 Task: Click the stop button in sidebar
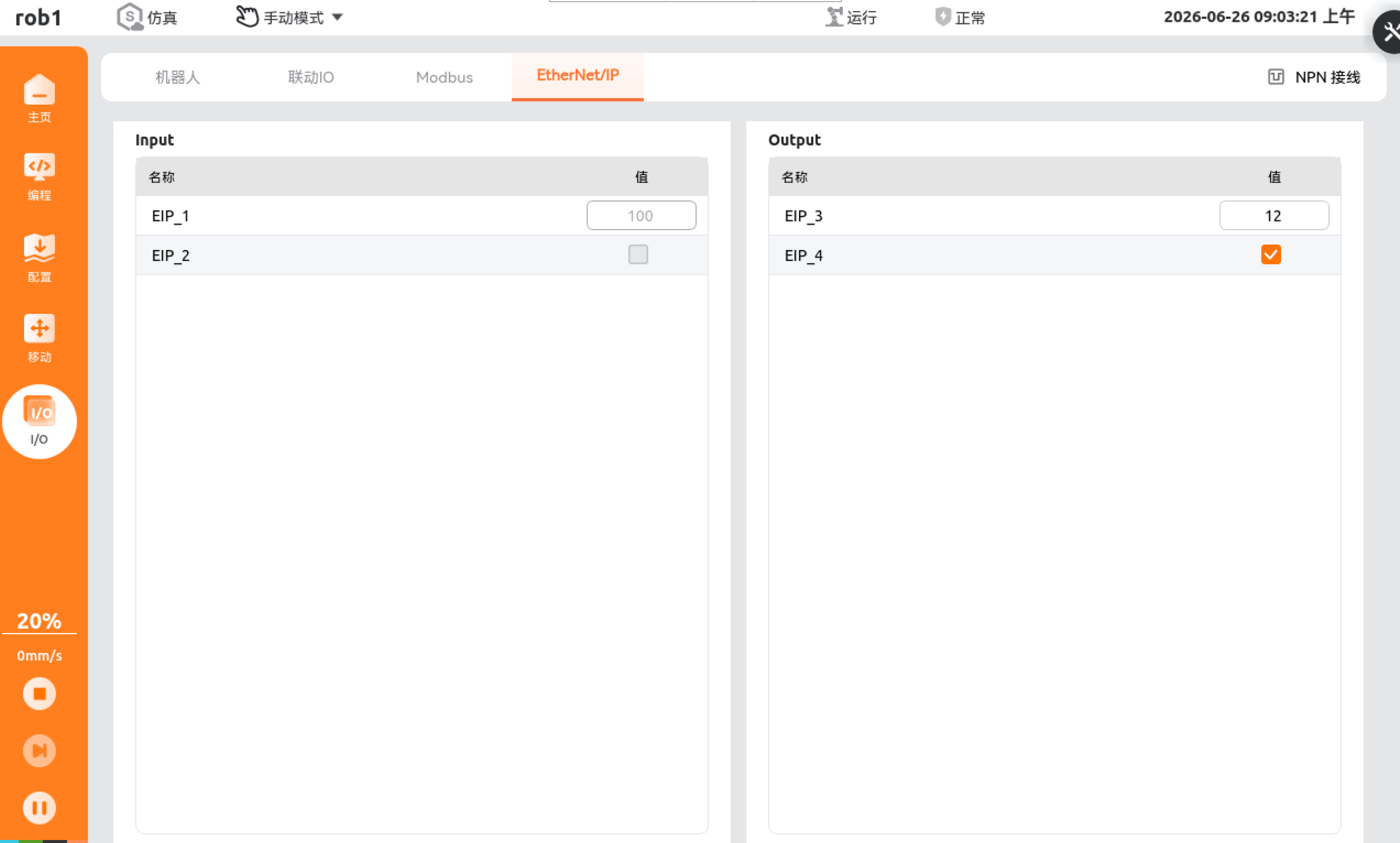39,694
